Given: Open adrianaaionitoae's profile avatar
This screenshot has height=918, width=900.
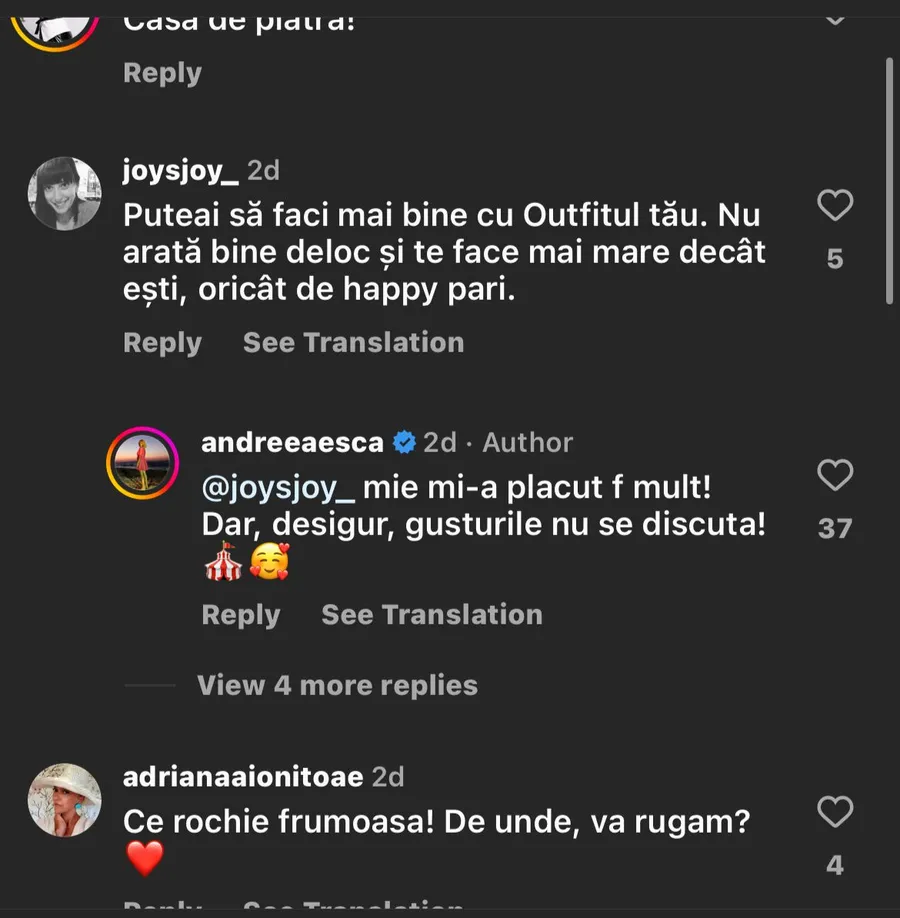Looking at the screenshot, I should [x=64, y=799].
